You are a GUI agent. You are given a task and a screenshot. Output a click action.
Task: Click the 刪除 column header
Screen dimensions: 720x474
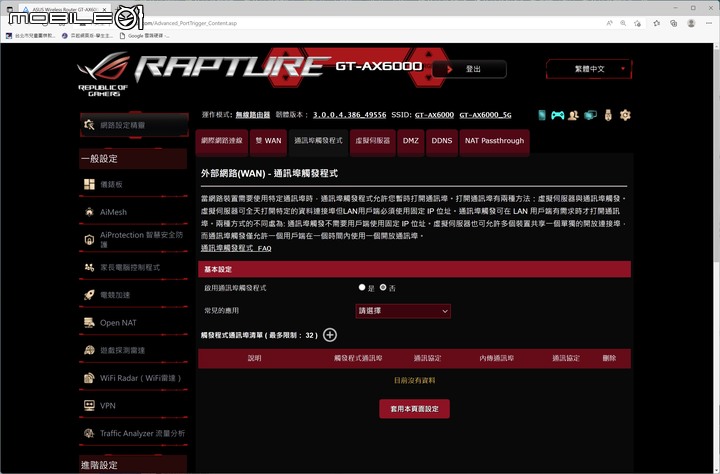(x=609, y=358)
